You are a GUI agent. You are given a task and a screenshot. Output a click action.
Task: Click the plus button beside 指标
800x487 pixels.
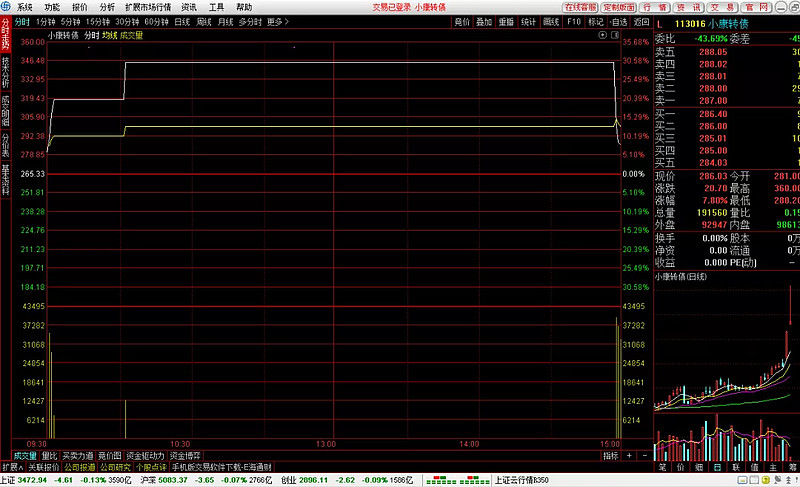(x=630, y=456)
